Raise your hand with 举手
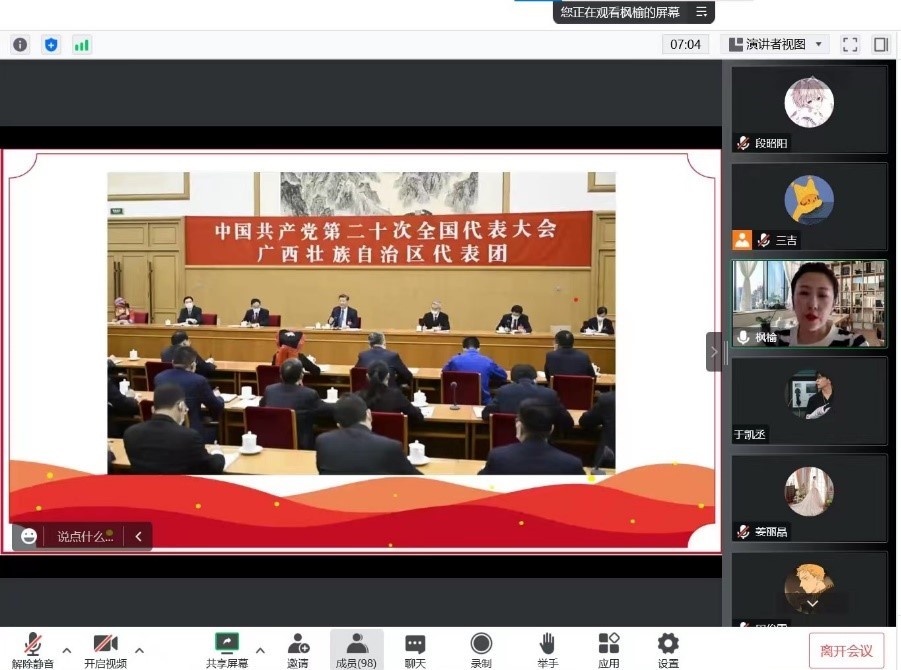Viewport: 901px width, 670px height. coord(547,650)
